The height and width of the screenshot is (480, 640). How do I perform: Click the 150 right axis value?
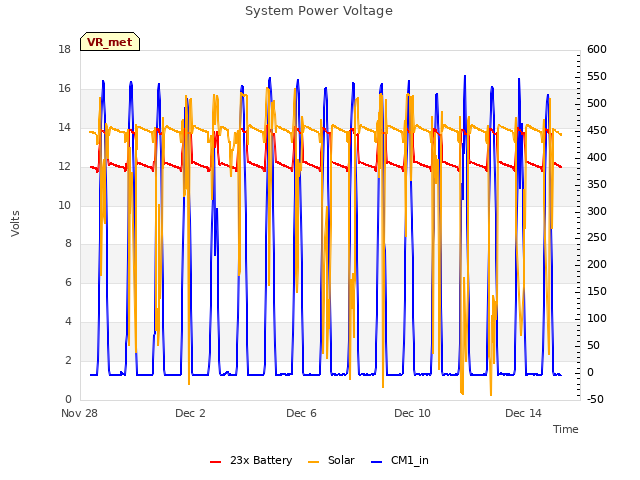pyautogui.click(x=597, y=291)
